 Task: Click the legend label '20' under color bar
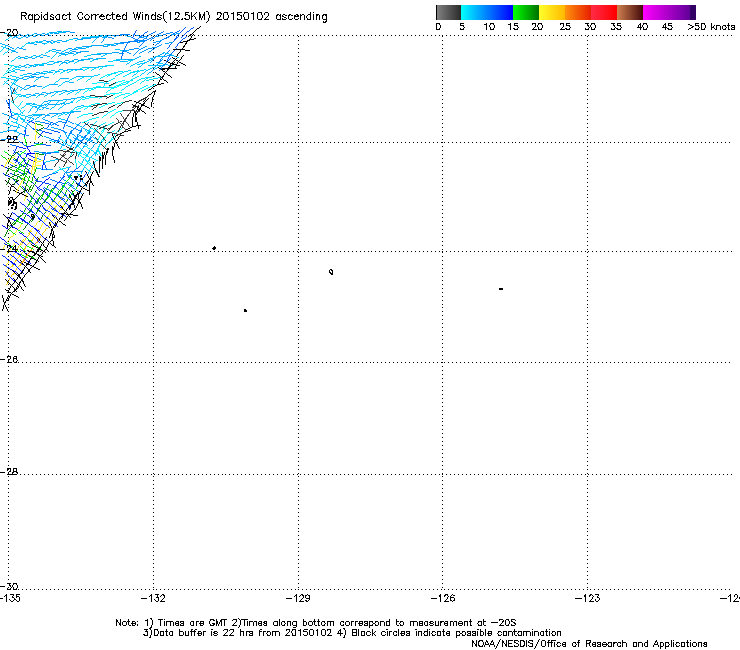coord(537,27)
